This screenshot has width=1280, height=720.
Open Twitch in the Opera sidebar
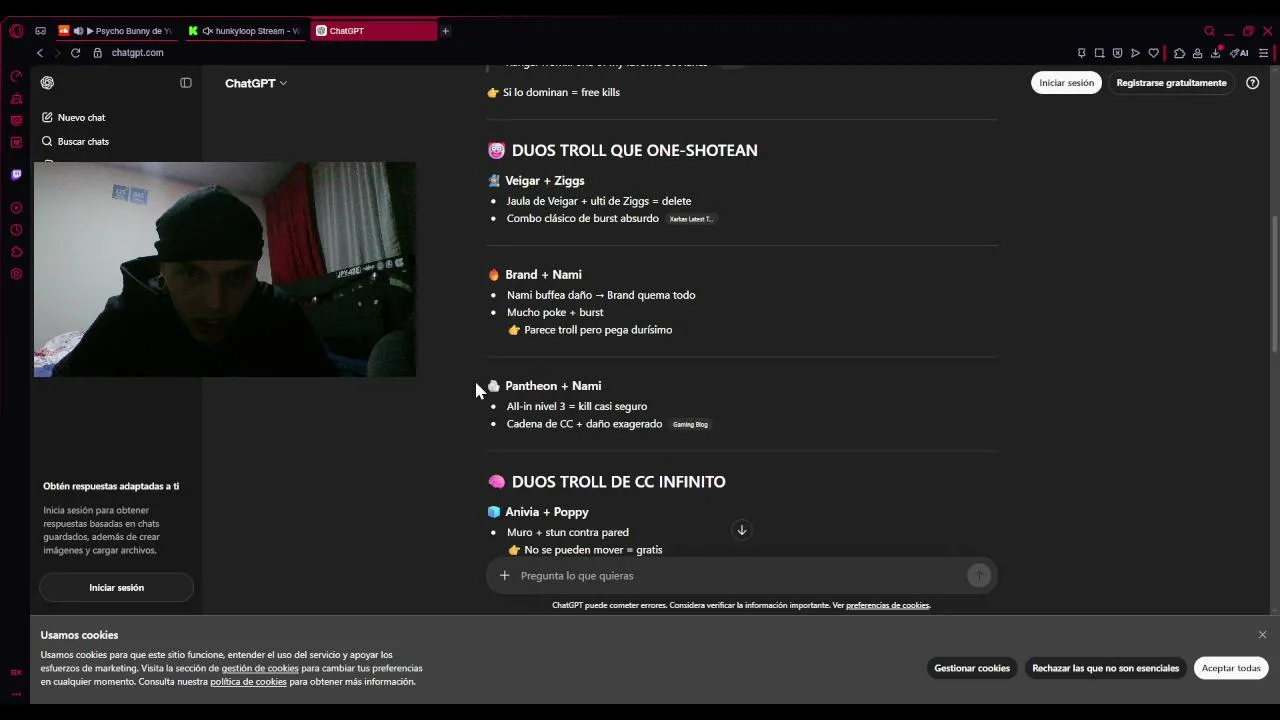pos(16,175)
